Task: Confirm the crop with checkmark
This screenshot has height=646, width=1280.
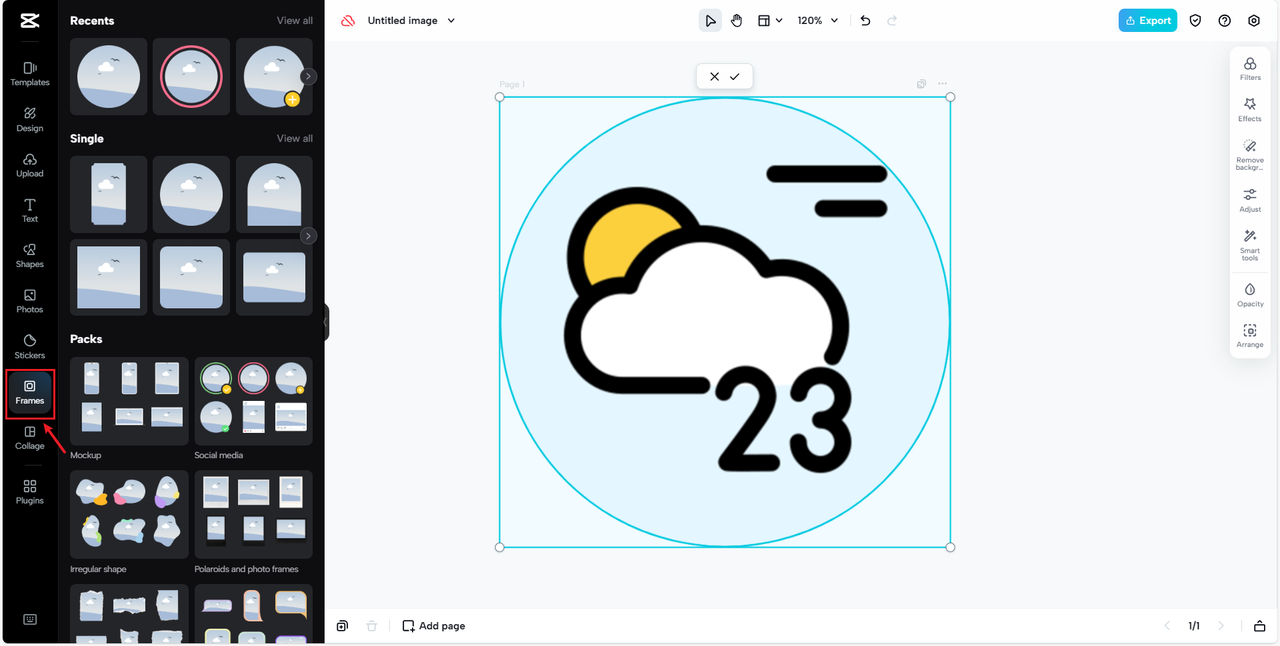Action: point(735,76)
